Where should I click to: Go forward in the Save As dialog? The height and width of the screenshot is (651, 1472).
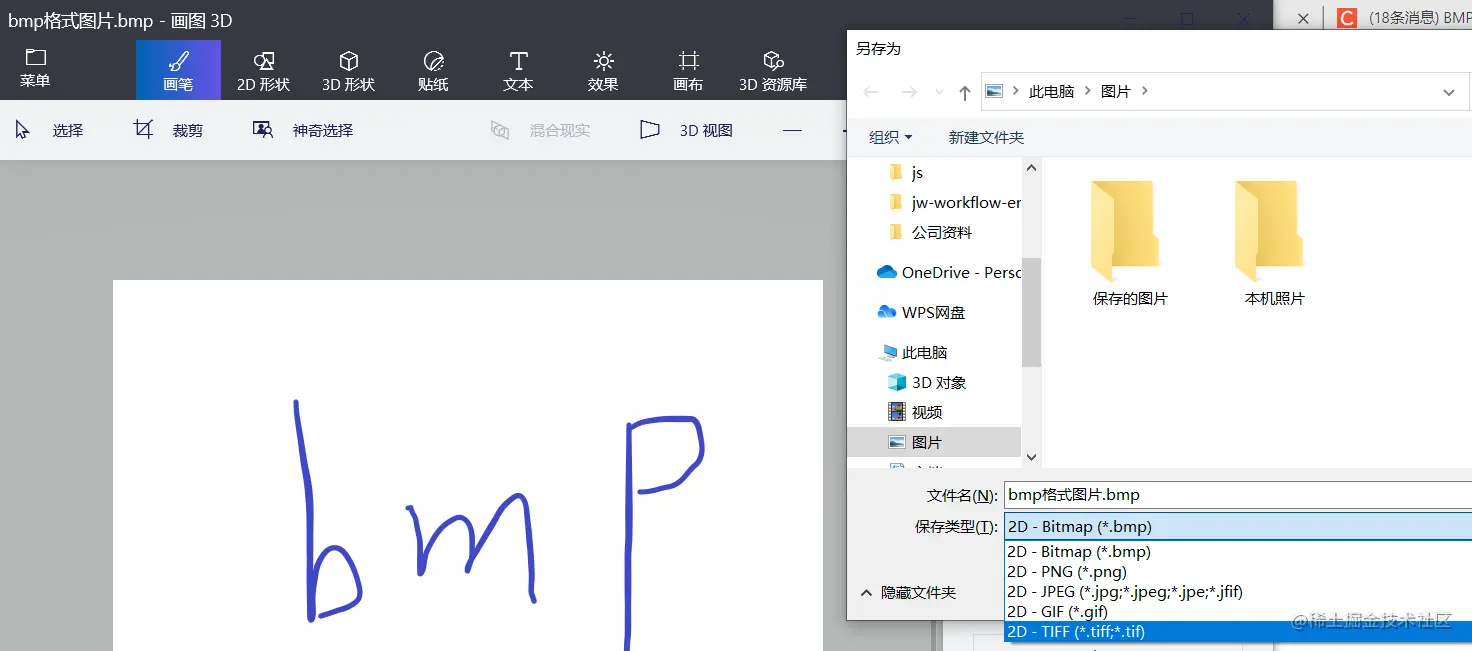point(908,92)
